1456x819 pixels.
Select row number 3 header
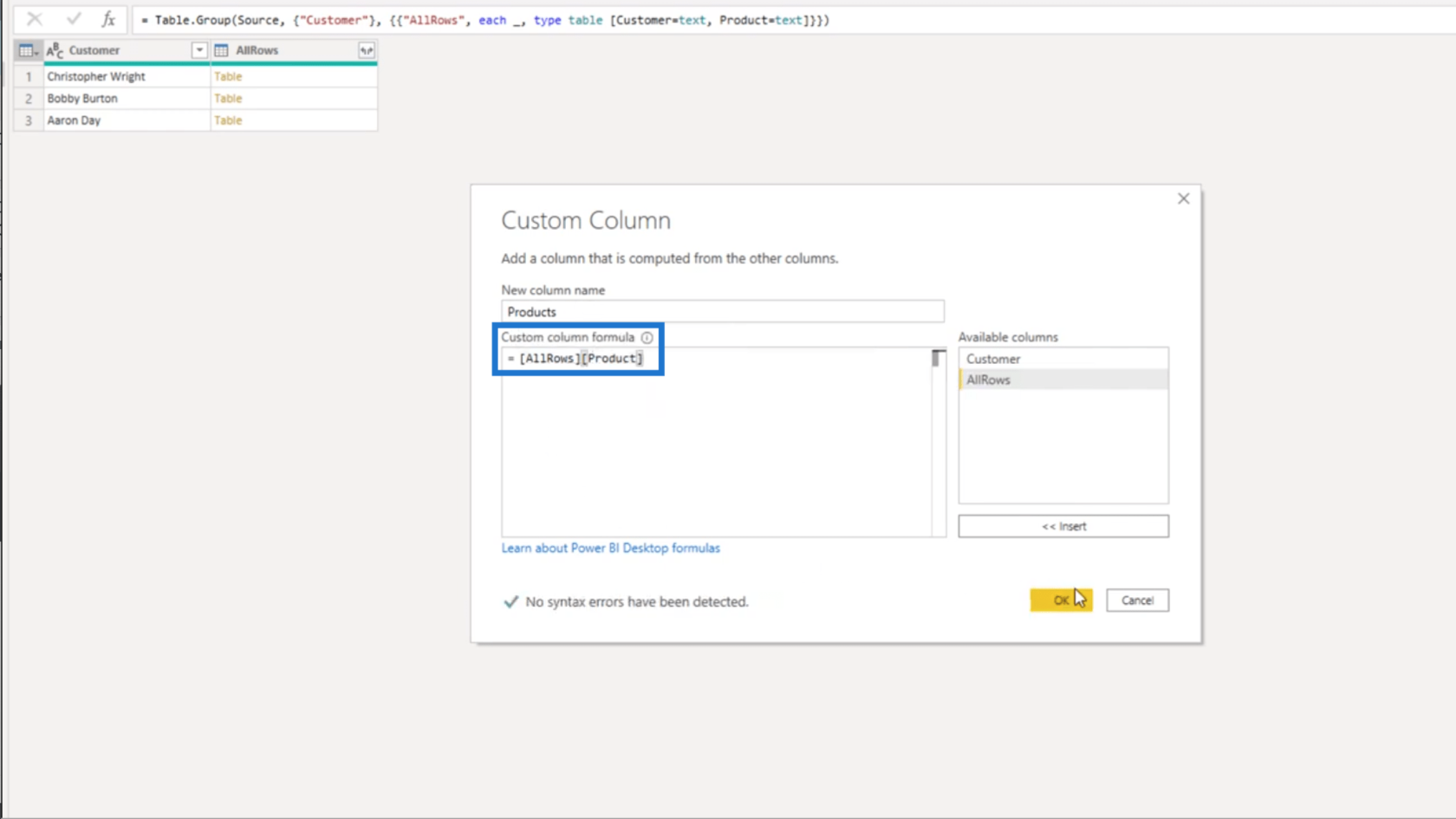pos(29,120)
